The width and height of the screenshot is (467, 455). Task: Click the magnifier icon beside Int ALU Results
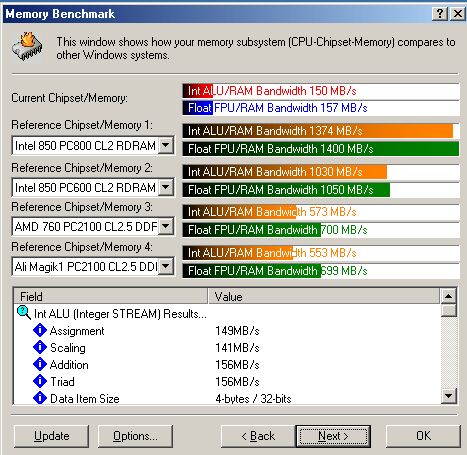(x=24, y=313)
